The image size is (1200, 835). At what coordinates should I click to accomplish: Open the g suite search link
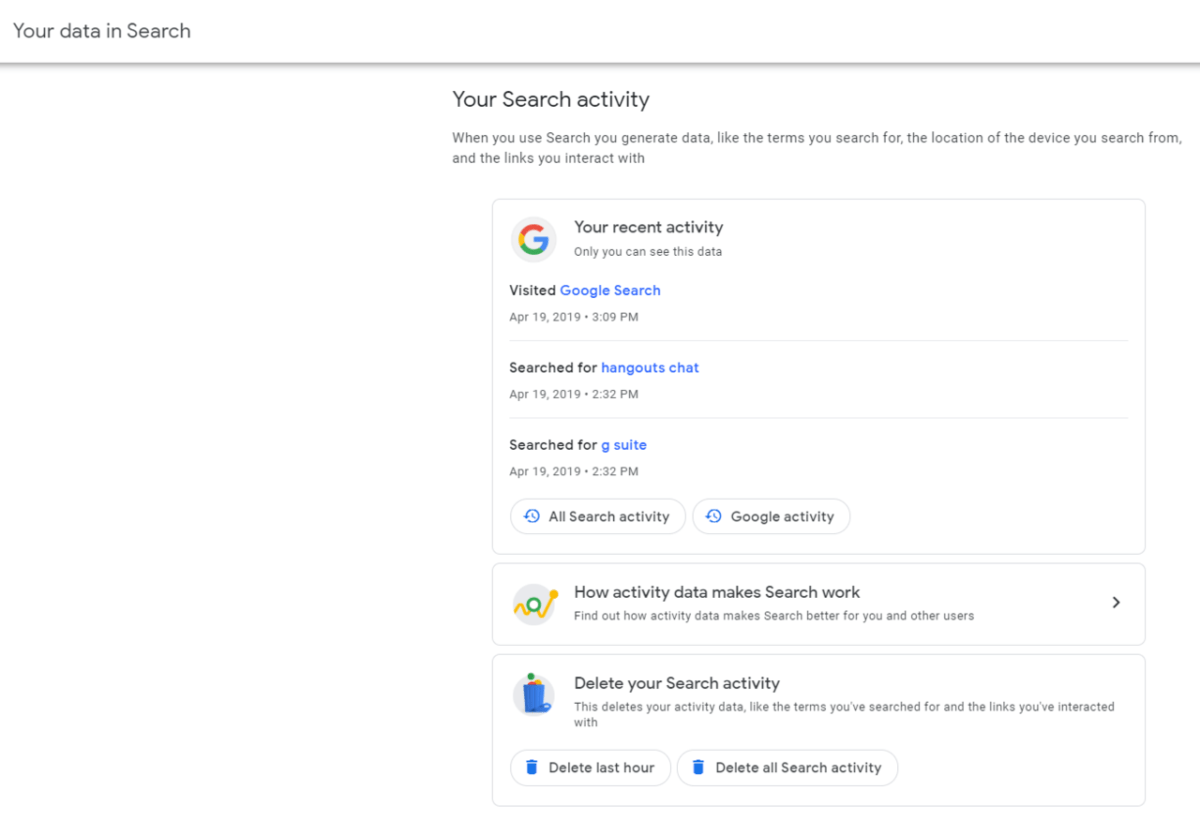(x=624, y=445)
